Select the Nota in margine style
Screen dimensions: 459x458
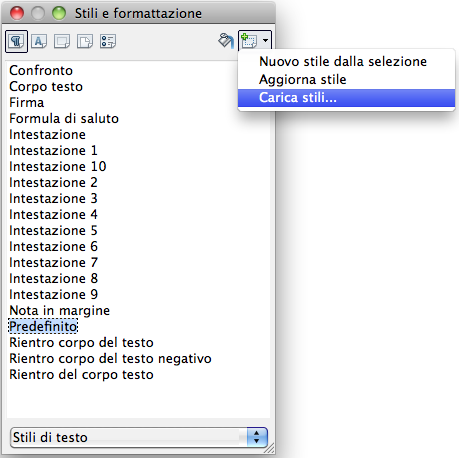[60, 311]
